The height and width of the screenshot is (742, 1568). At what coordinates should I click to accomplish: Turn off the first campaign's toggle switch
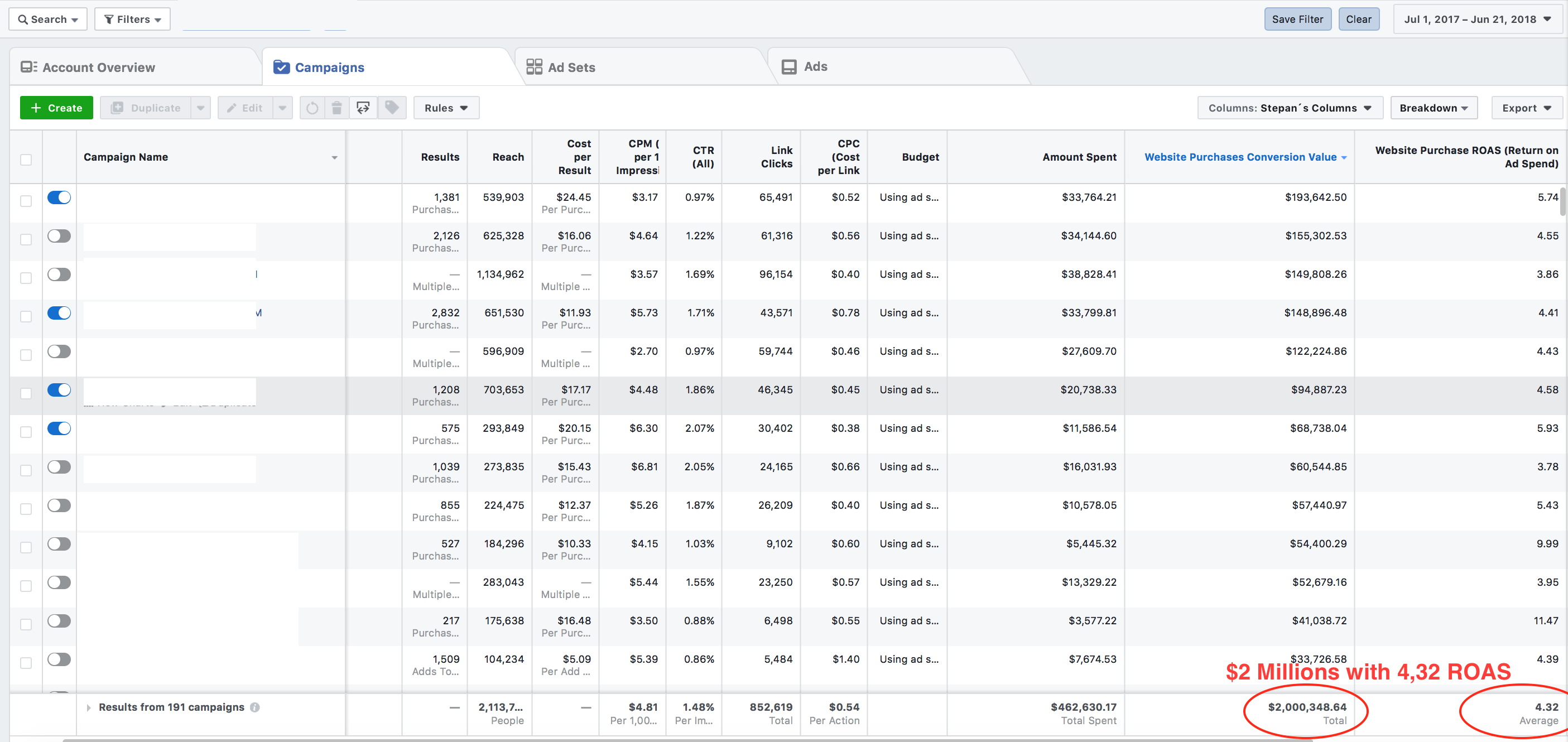[x=59, y=197]
